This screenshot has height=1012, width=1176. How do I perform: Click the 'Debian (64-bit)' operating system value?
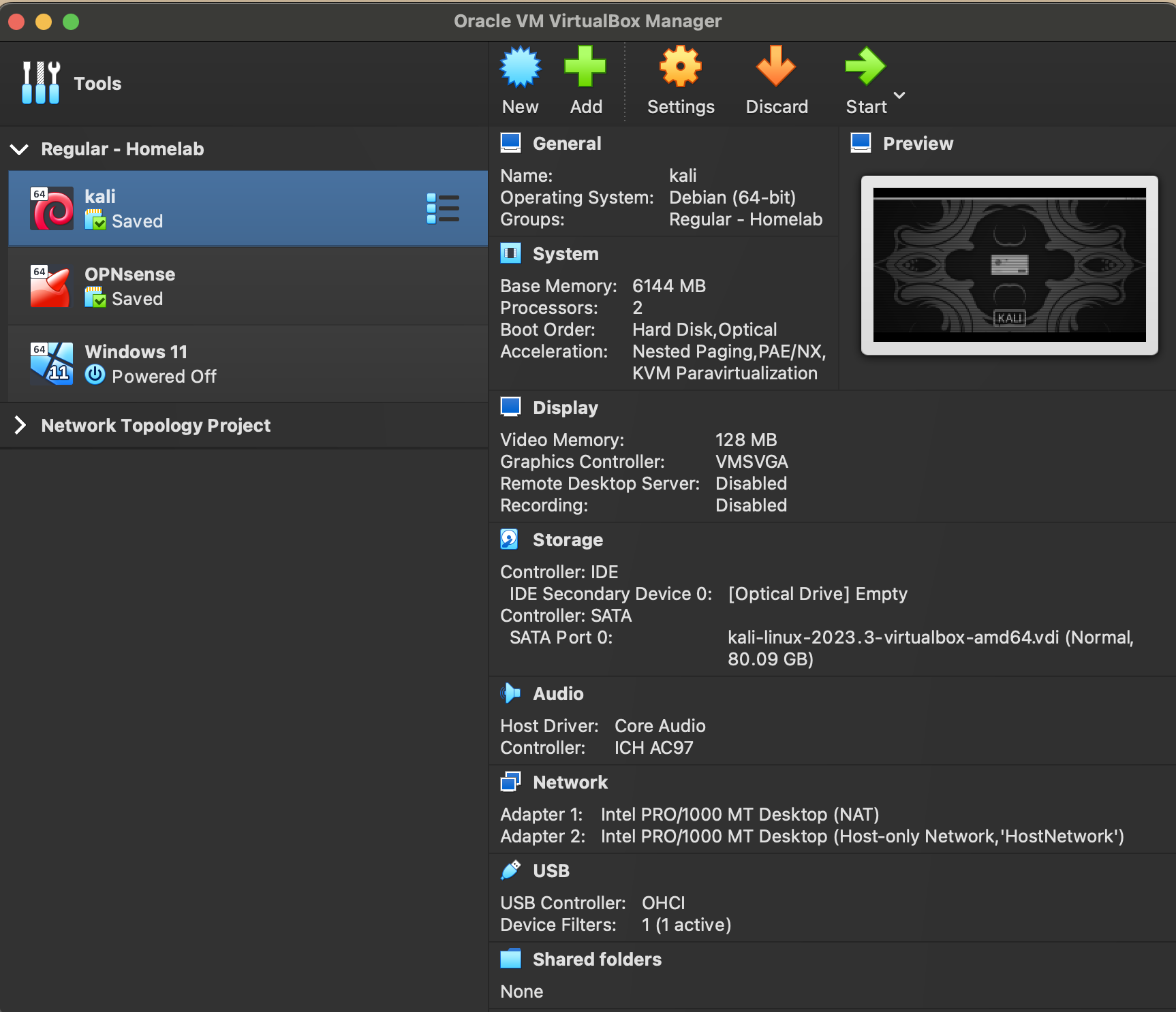pyautogui.click(x=732, y=197)
